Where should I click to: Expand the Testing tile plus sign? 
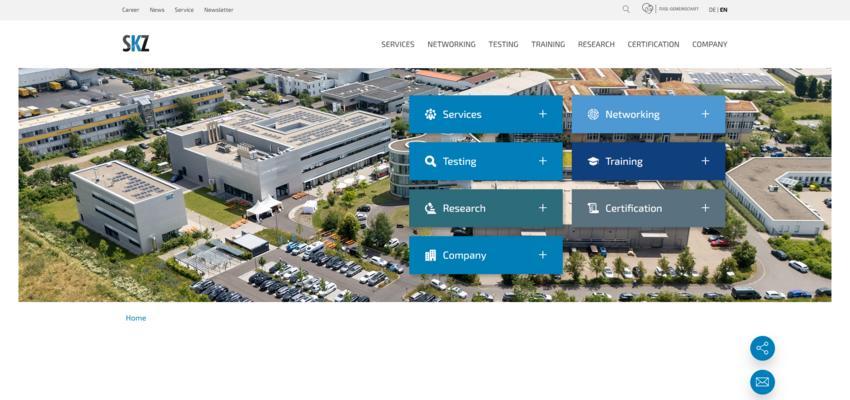tap(543, 161)
